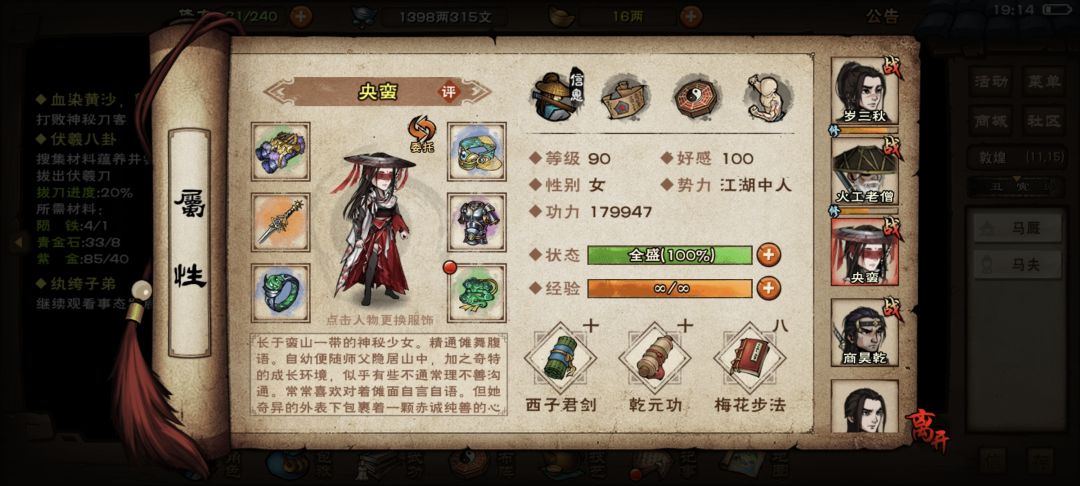
Task: Click the red 离开 leave button
Action: pos(926,430)
